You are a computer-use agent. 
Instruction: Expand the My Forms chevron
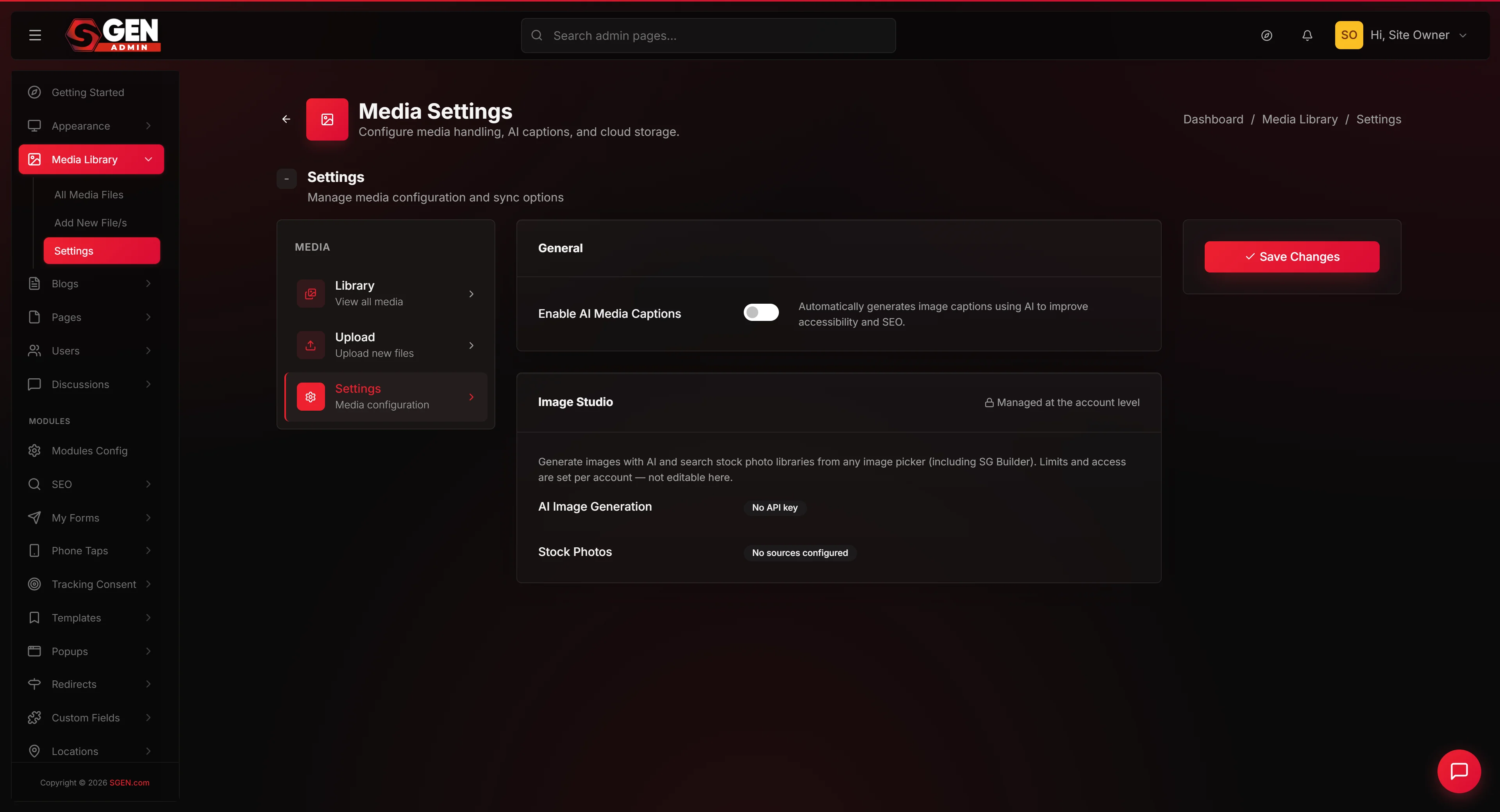pos(148,518)
